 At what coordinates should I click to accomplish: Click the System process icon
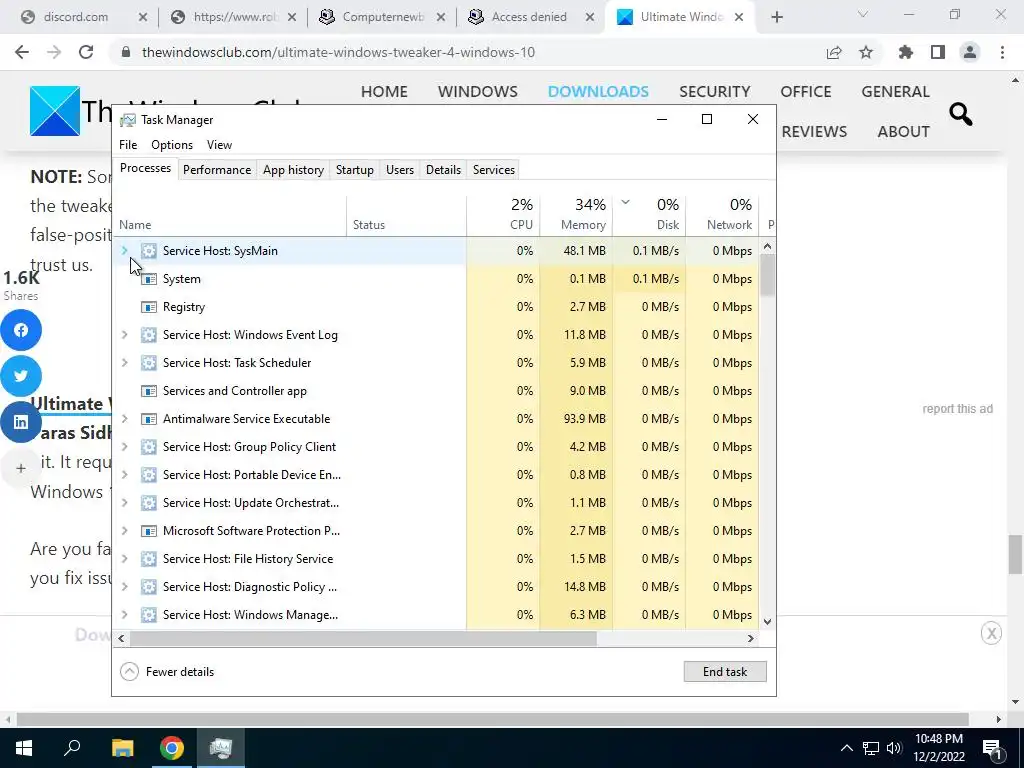149,279
